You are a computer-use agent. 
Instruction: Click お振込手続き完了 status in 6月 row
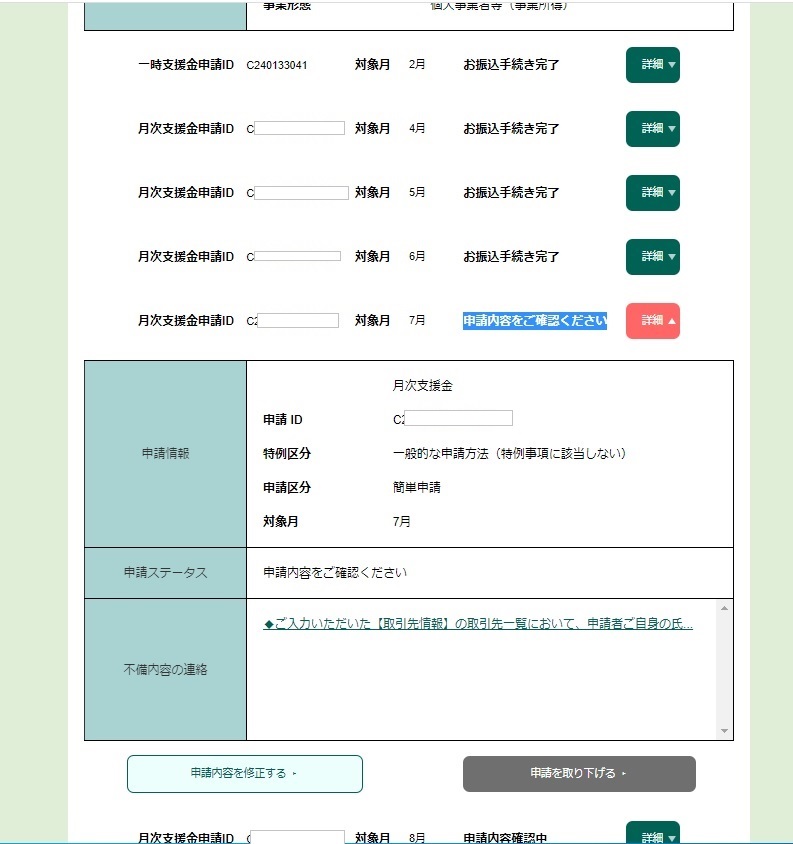pos(511,257)
